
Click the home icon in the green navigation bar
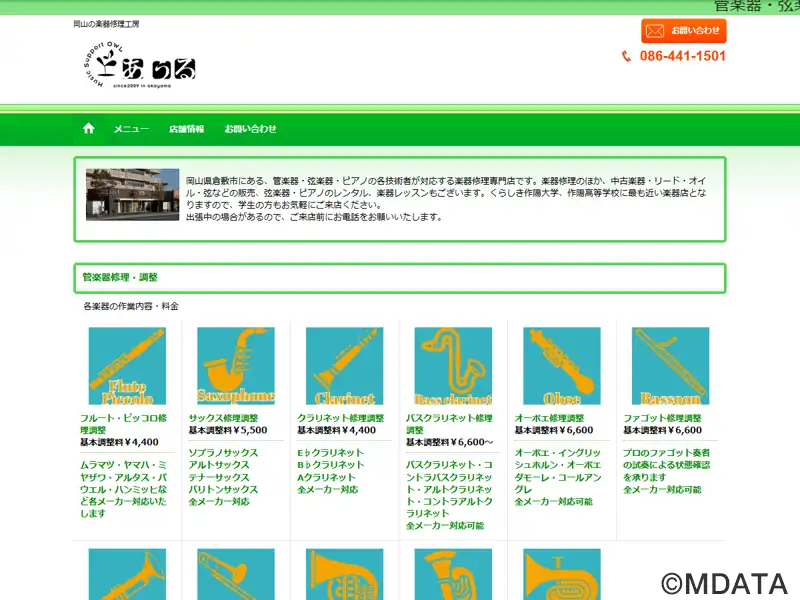(x=89, y=129)
